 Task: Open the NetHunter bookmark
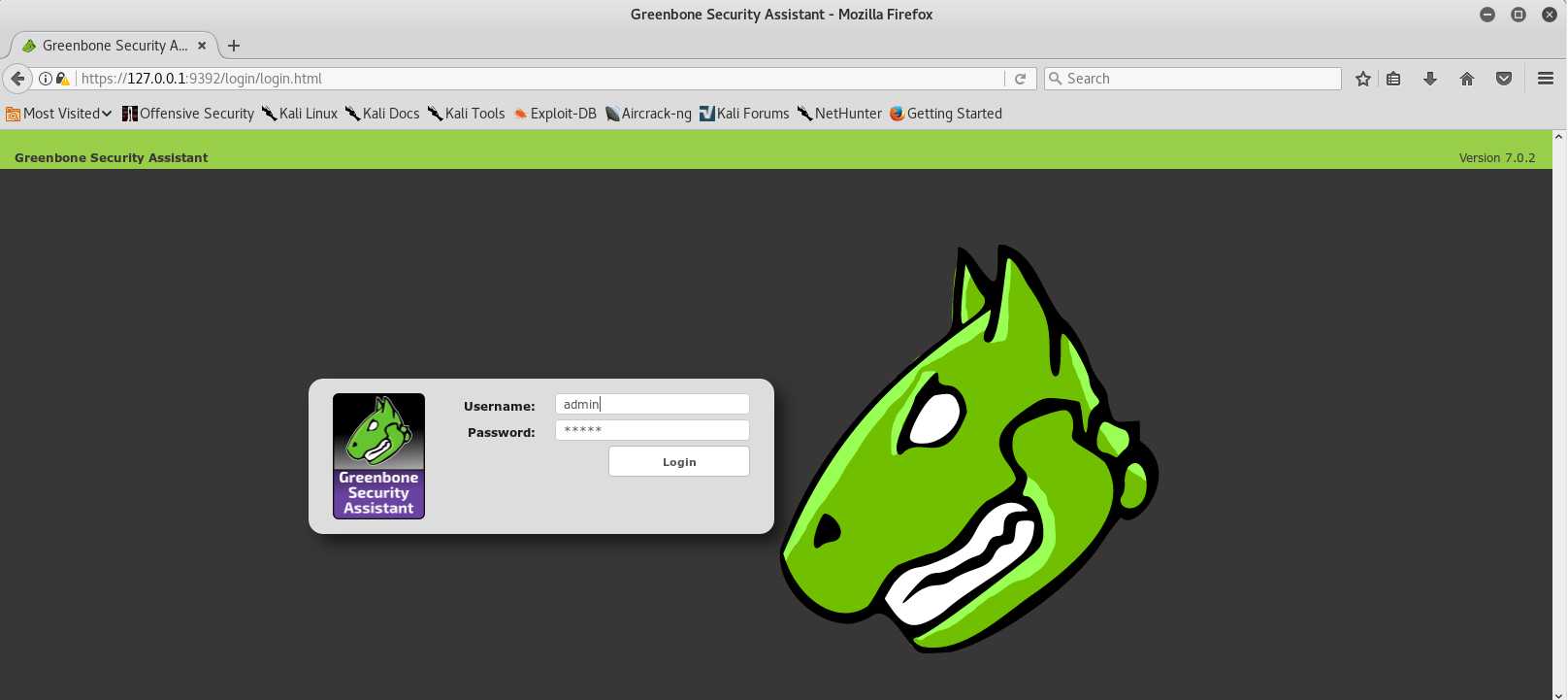[839, 114]
